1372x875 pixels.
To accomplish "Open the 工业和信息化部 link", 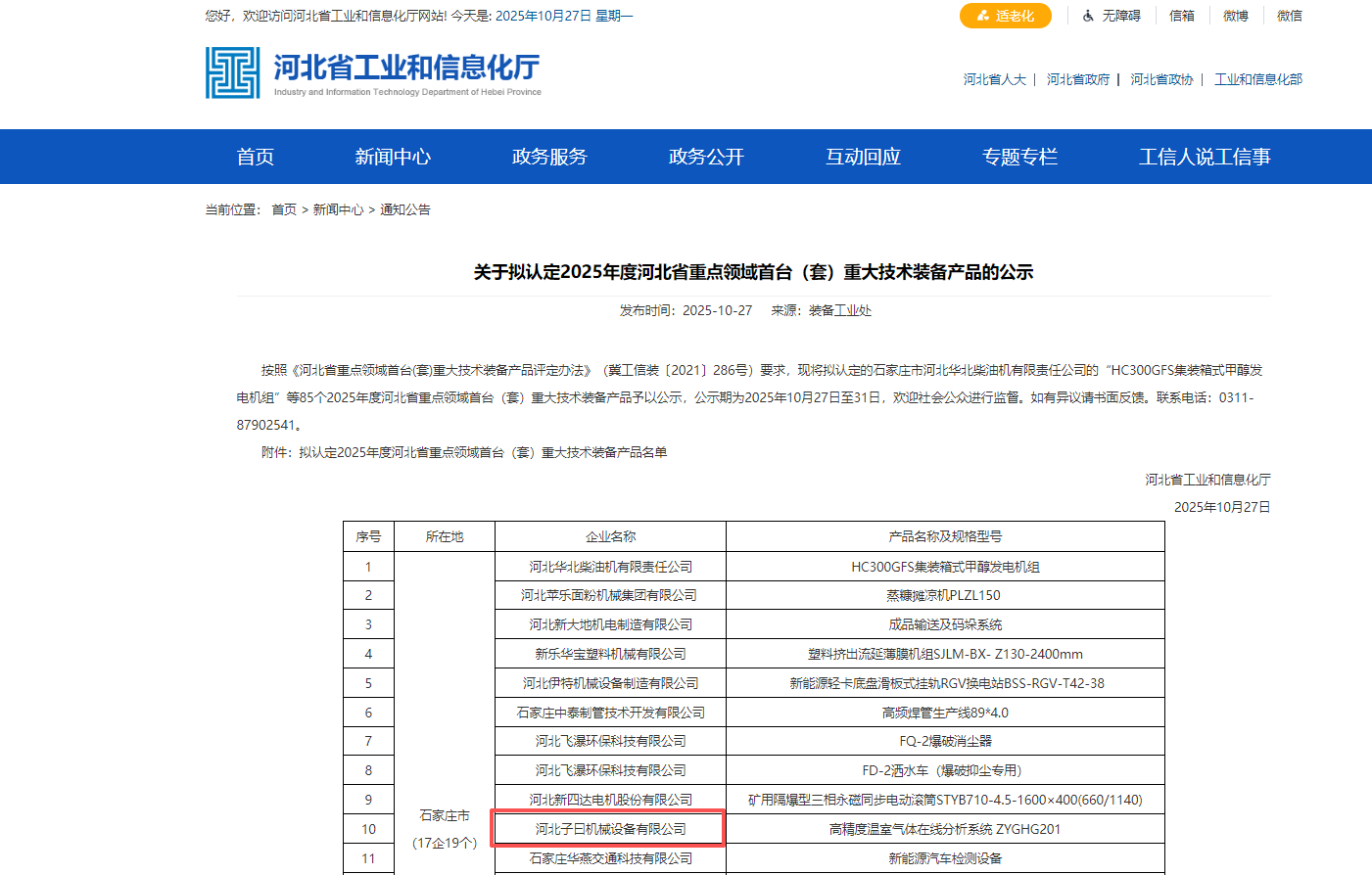I will [1258, 78].
